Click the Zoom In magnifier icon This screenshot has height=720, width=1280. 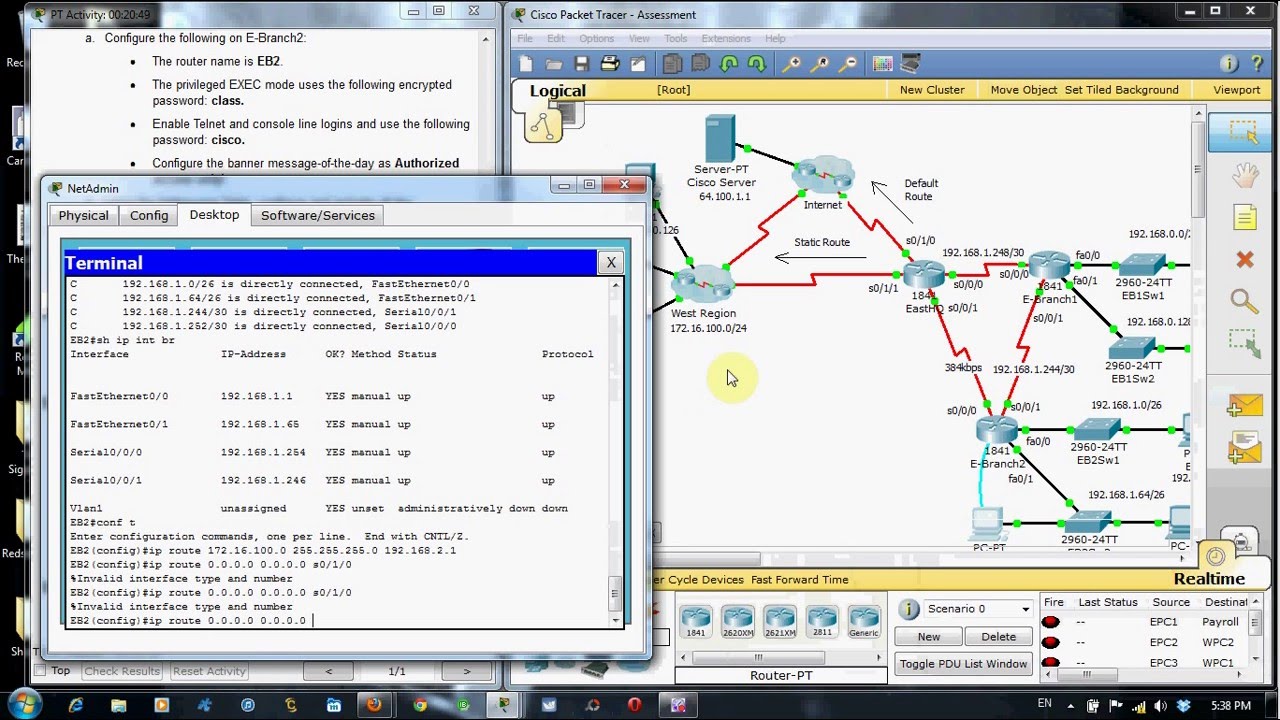tap(792, 64)
